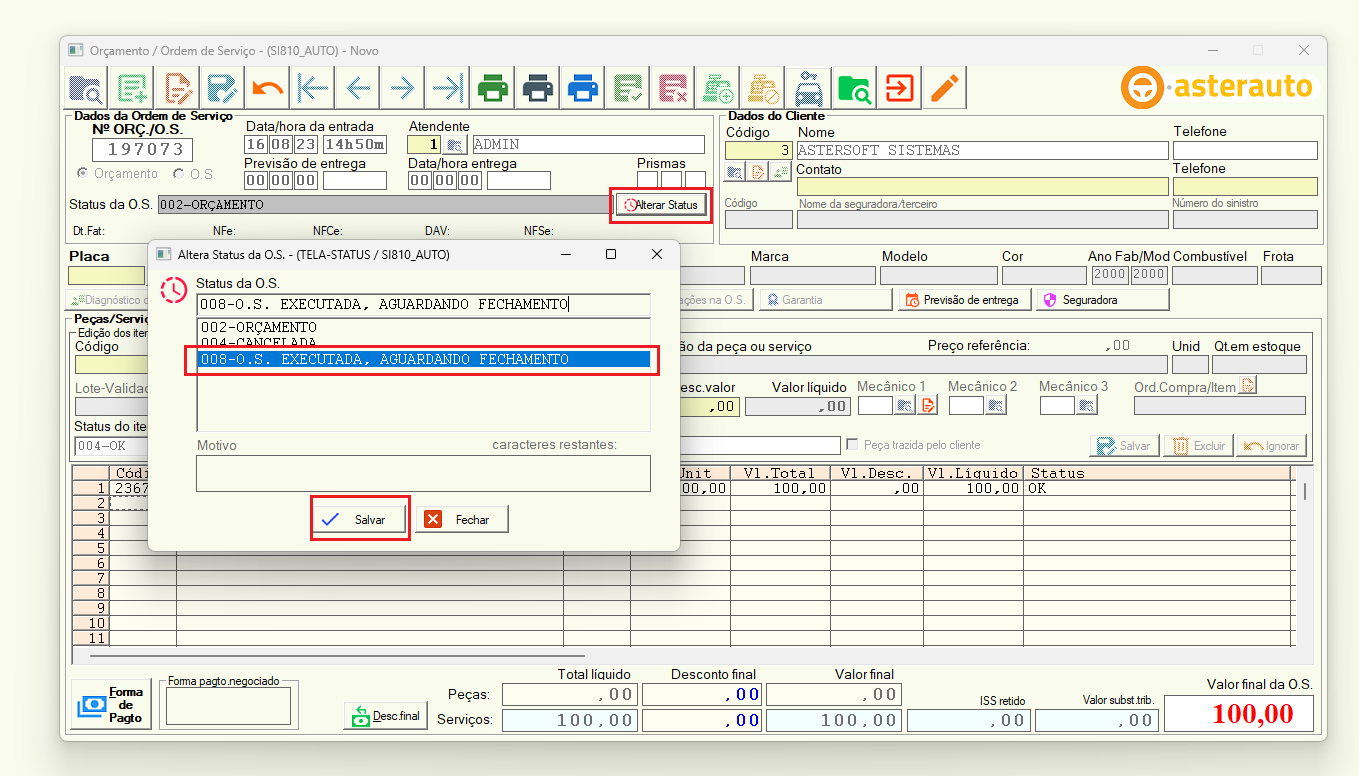1359x776 pixels.
Task: Click the blue printer icon
Action: (583, 89)
